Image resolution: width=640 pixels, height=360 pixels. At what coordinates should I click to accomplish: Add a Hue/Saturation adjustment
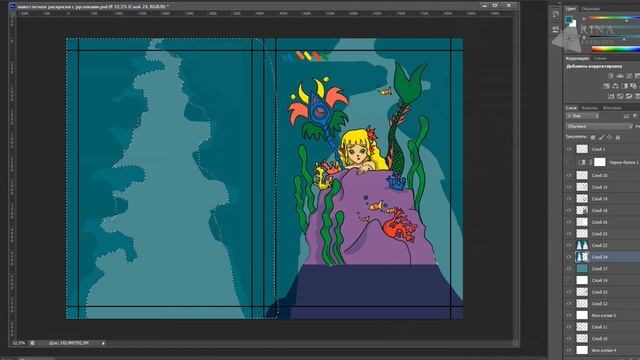tap(607, 86)
